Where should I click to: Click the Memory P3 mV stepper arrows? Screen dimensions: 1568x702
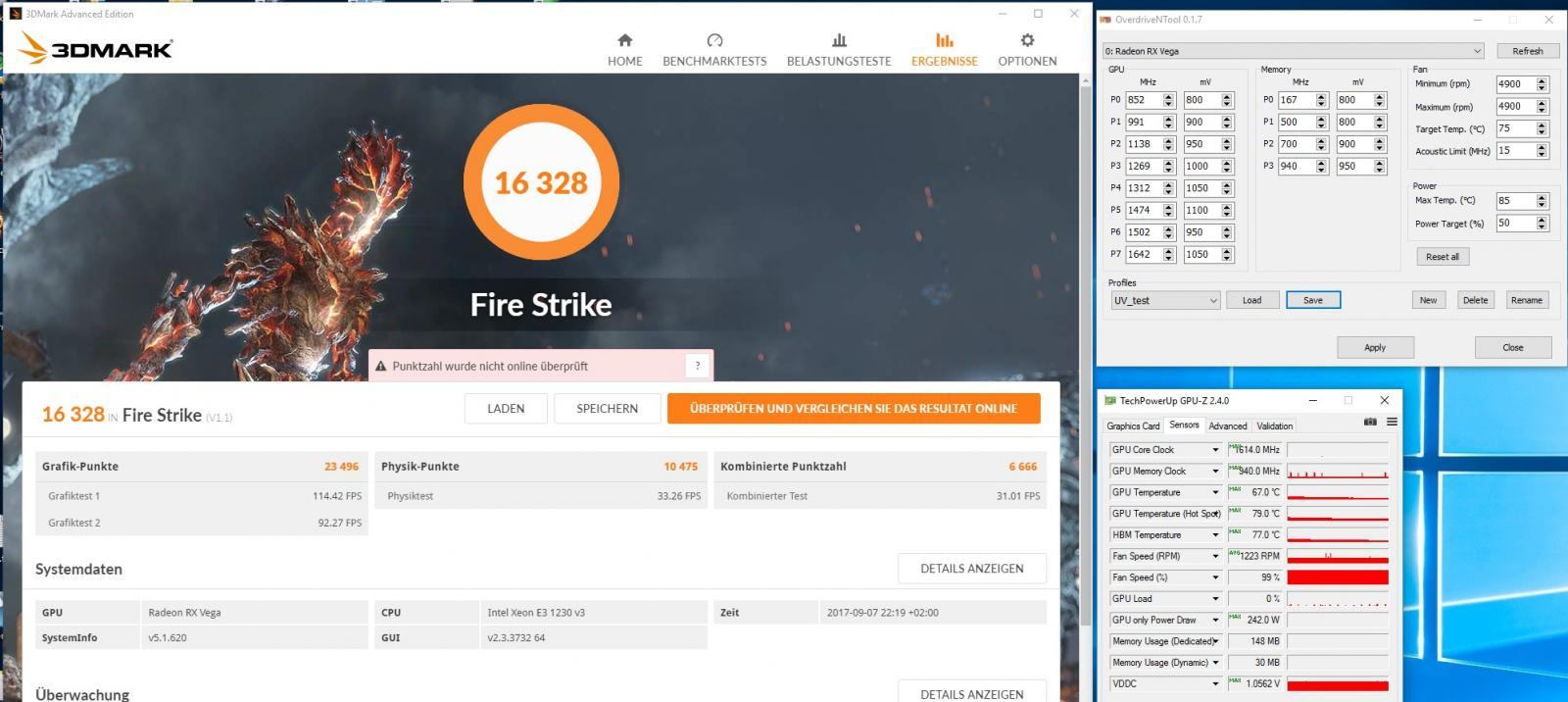click(x=1380, y=166)
